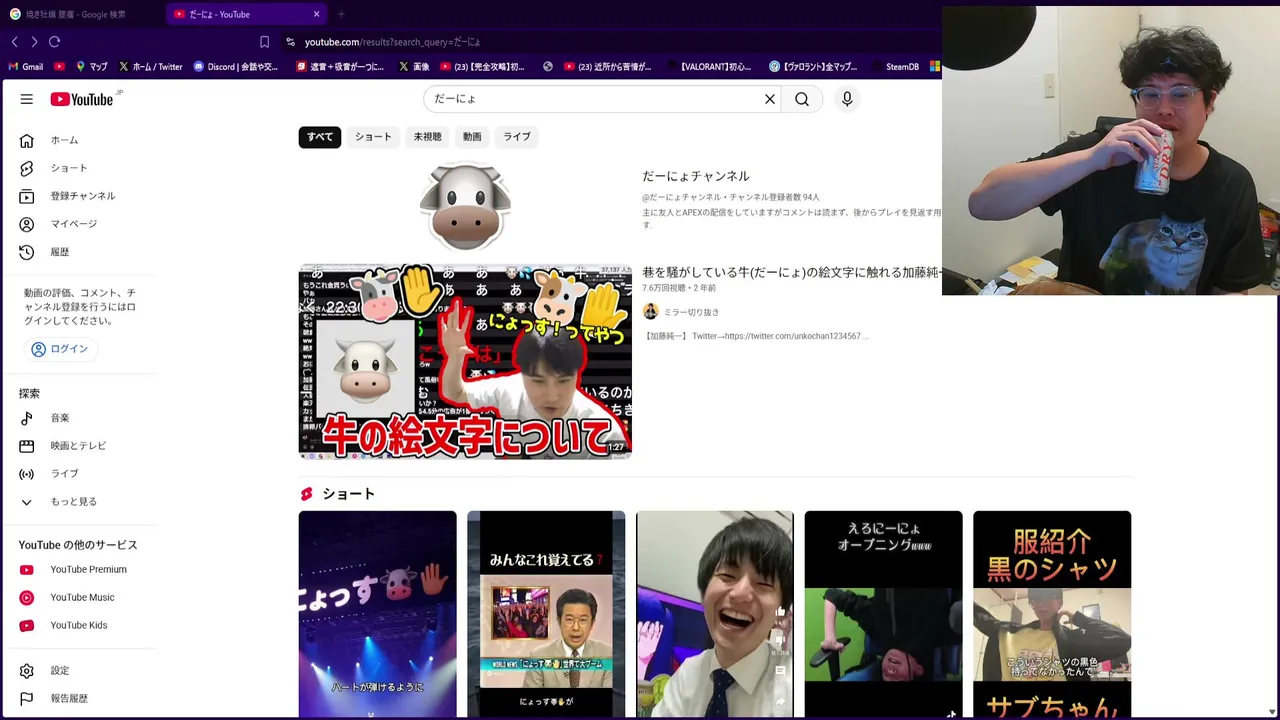Open 映画とテレビ under 探索

coord(80,446)
